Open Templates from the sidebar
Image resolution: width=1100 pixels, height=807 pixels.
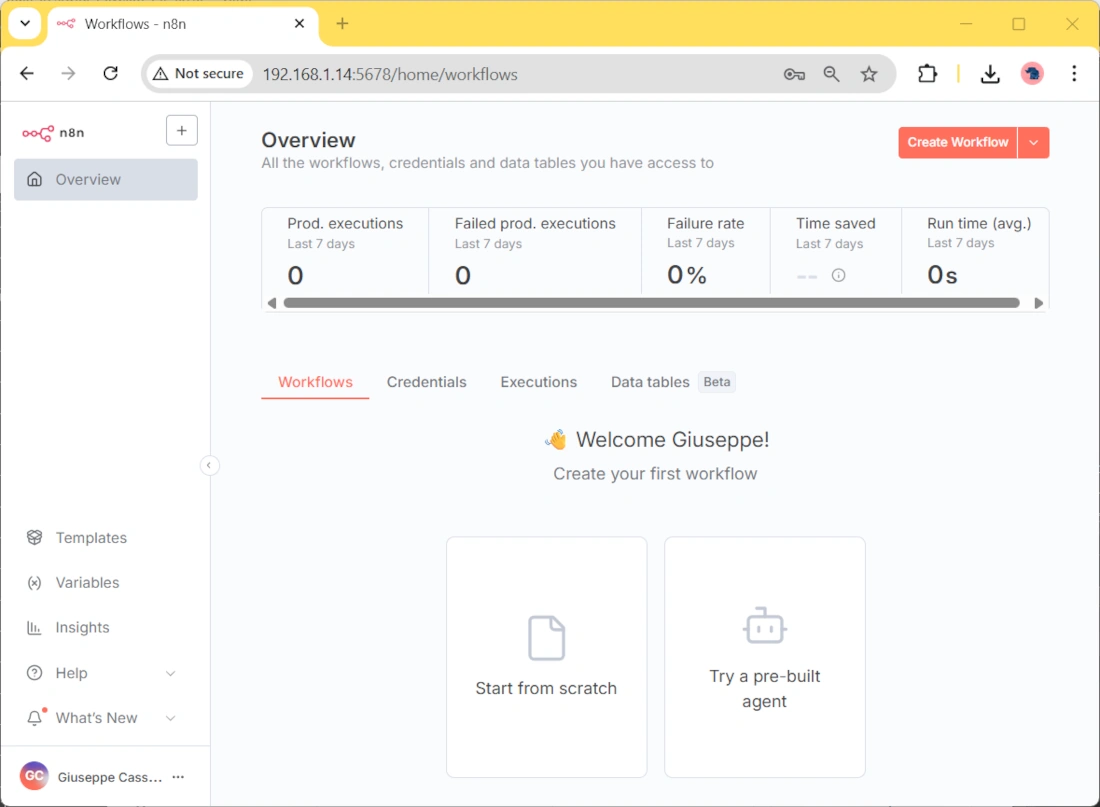click(x=91, y=538)
